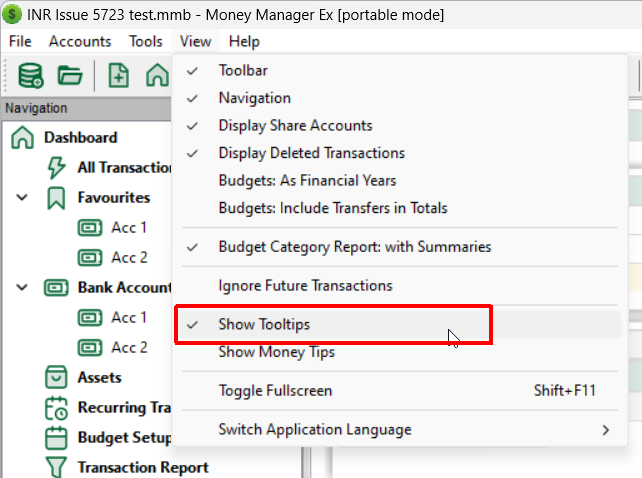Click the Acc 2 icon under Favourites
Screen dimensions: 642x478
(90, 258)
